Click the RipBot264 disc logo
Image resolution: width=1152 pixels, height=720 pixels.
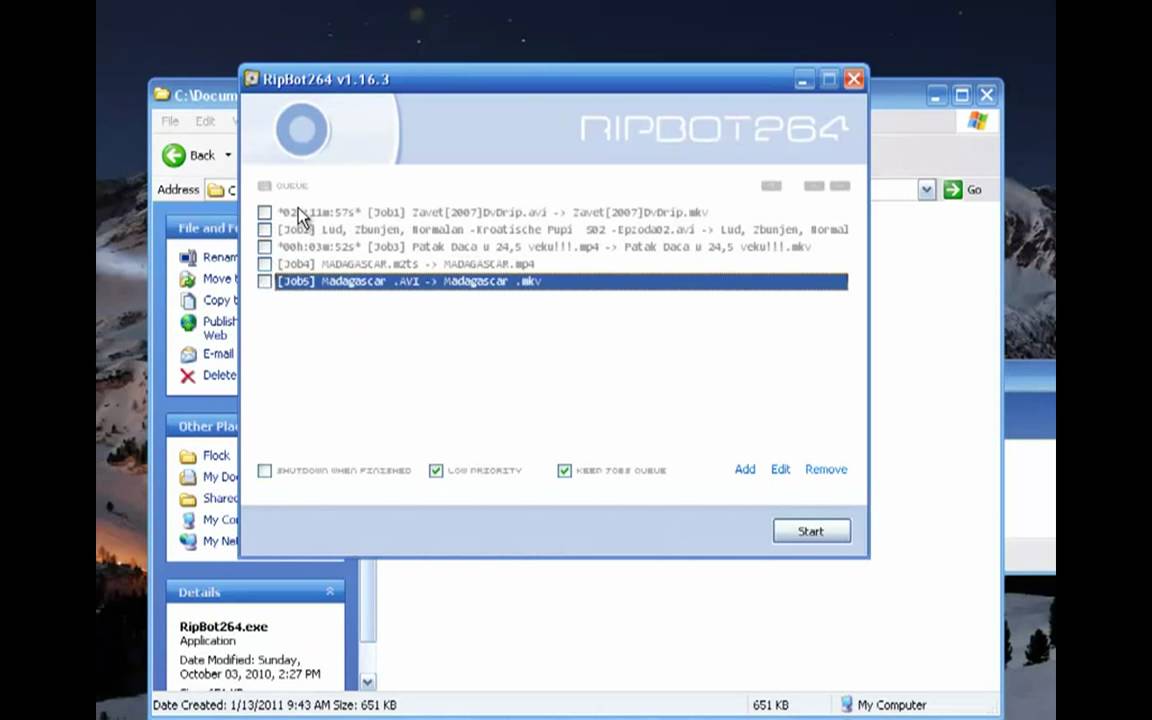302,129
